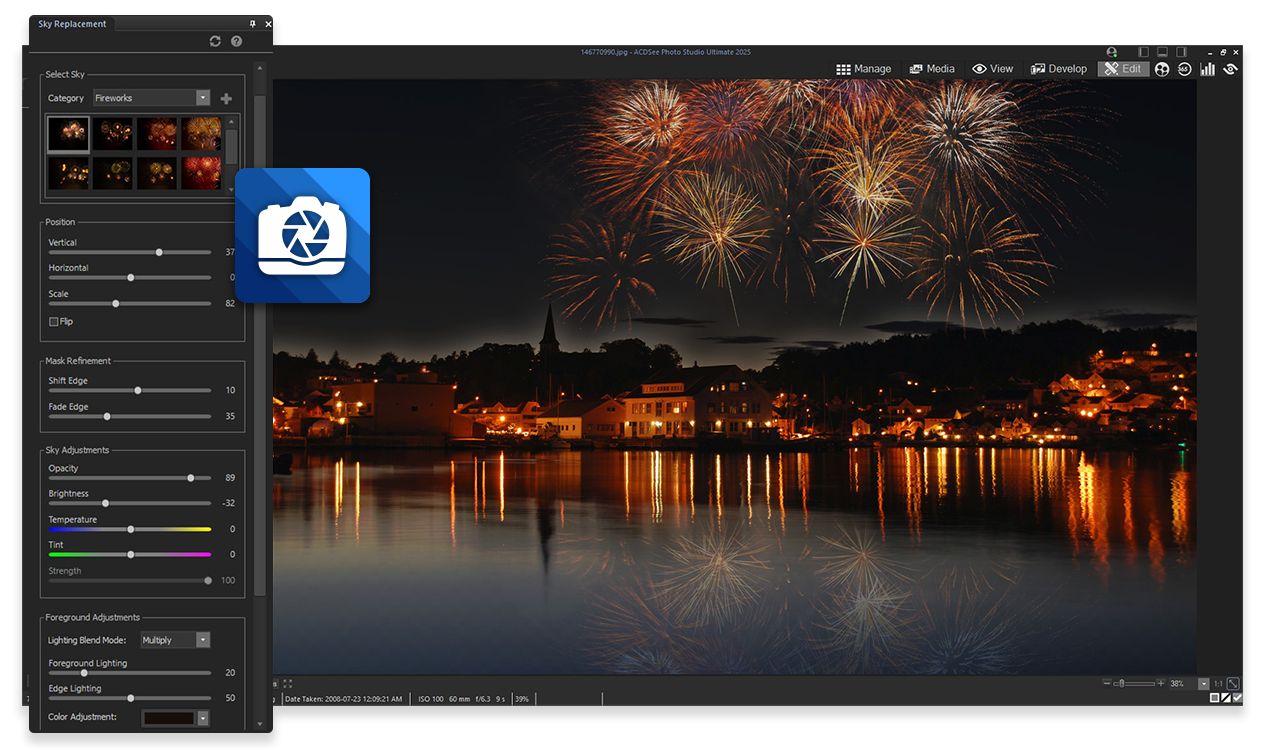Enable the Flip checkbox

pos(54,322)
